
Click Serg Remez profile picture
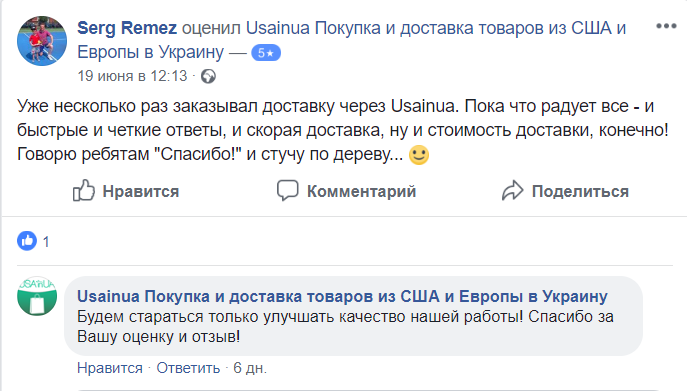coord(42,41)
